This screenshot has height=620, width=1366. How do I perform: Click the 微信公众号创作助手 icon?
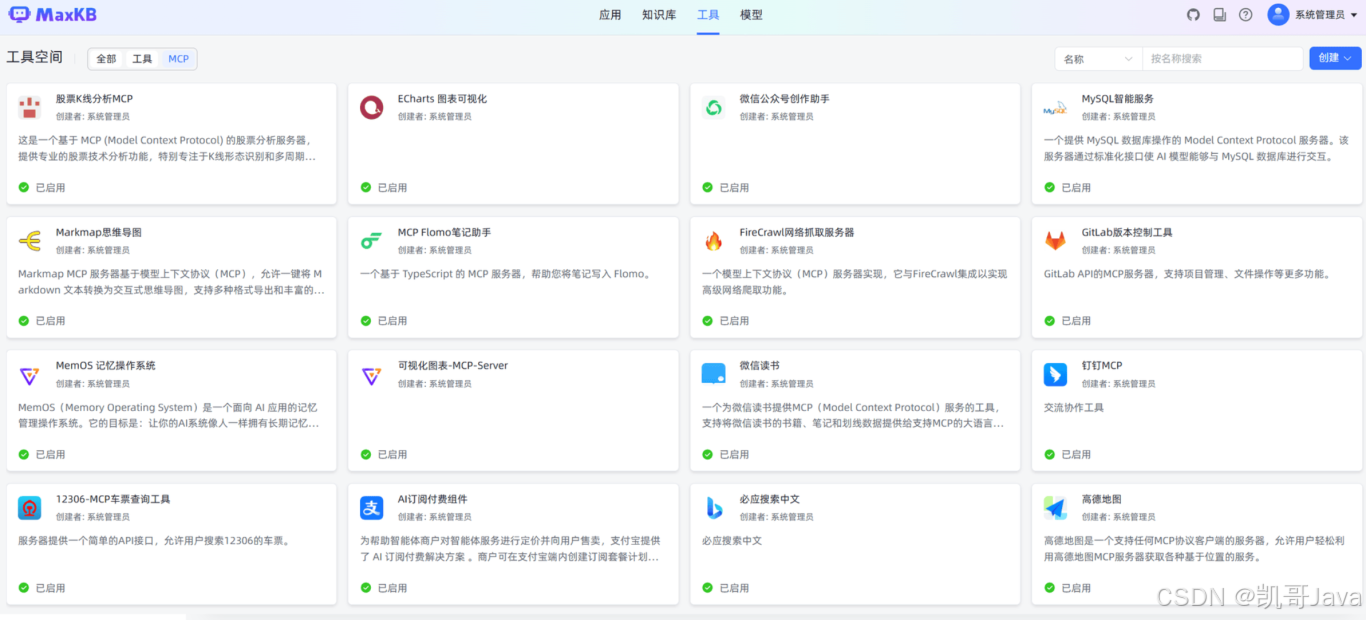(714, 107)
